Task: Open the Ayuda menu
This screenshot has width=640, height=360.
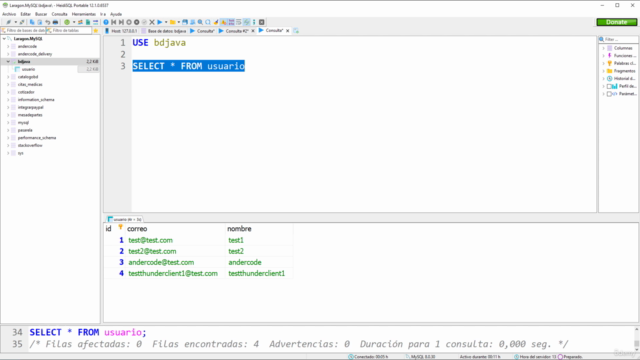Action: pyautogui.click(x=116, y=14)
